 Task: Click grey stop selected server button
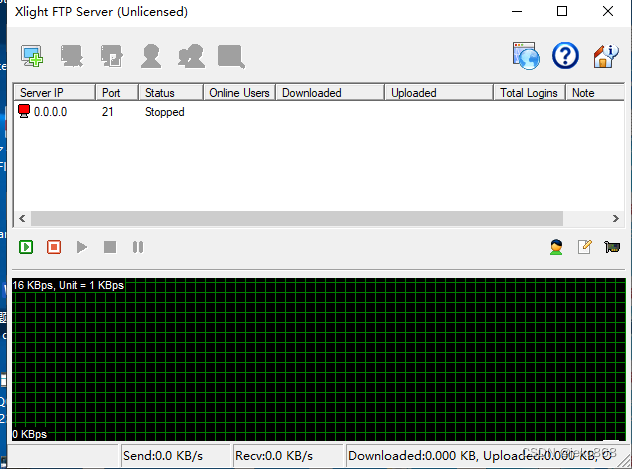pos(110,247)
